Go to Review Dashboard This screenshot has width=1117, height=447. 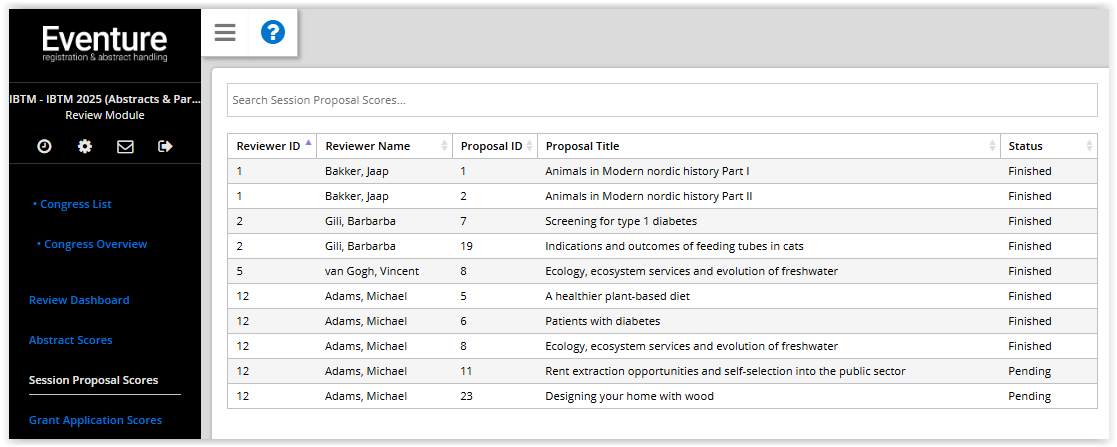79,300
